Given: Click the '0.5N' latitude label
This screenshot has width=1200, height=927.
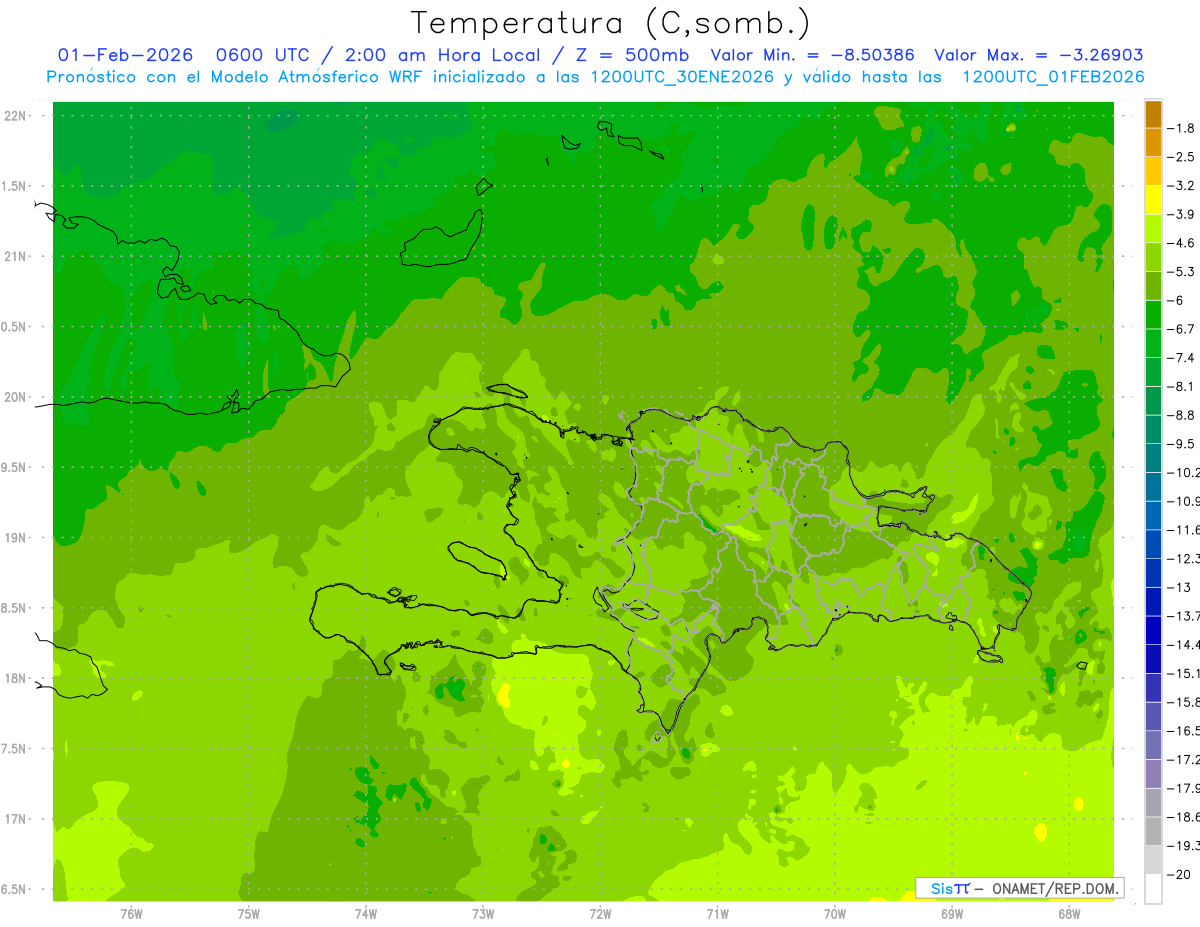Looking at the screenshot, I should coord(13,327).
